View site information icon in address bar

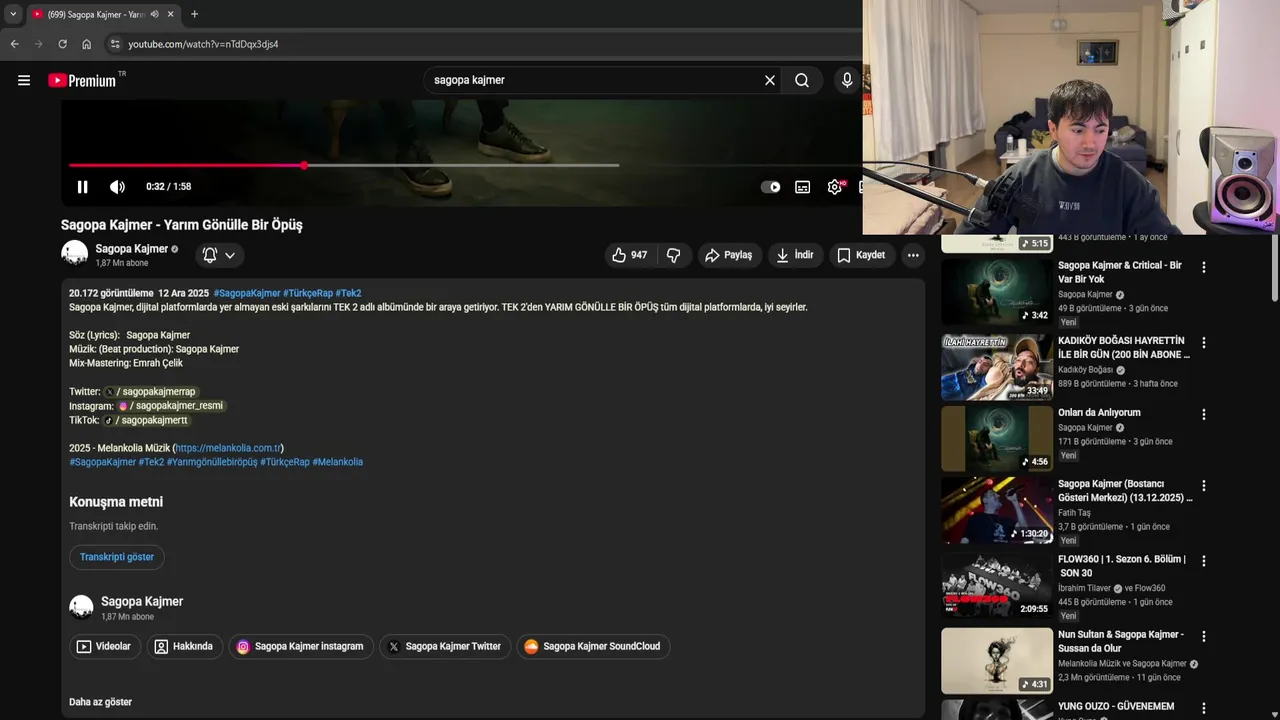click(115, 44)
